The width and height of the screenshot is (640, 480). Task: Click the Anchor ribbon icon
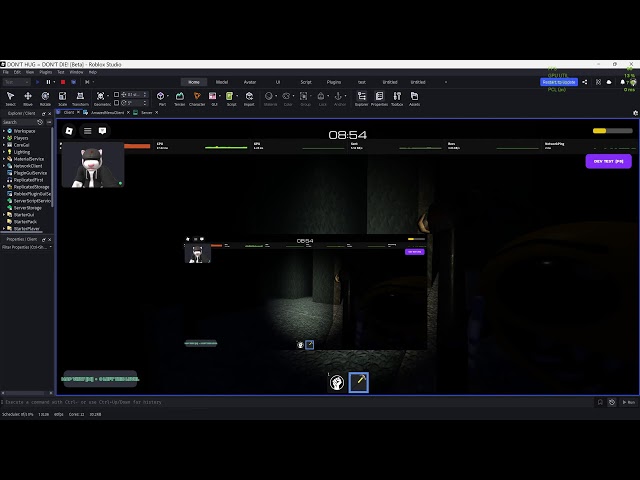(x=338, y=96)
